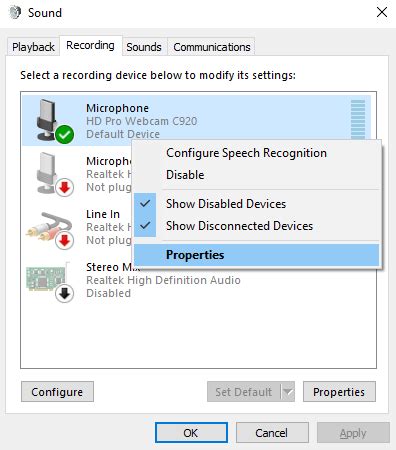Click the Cancel button

tap(272, 433)
